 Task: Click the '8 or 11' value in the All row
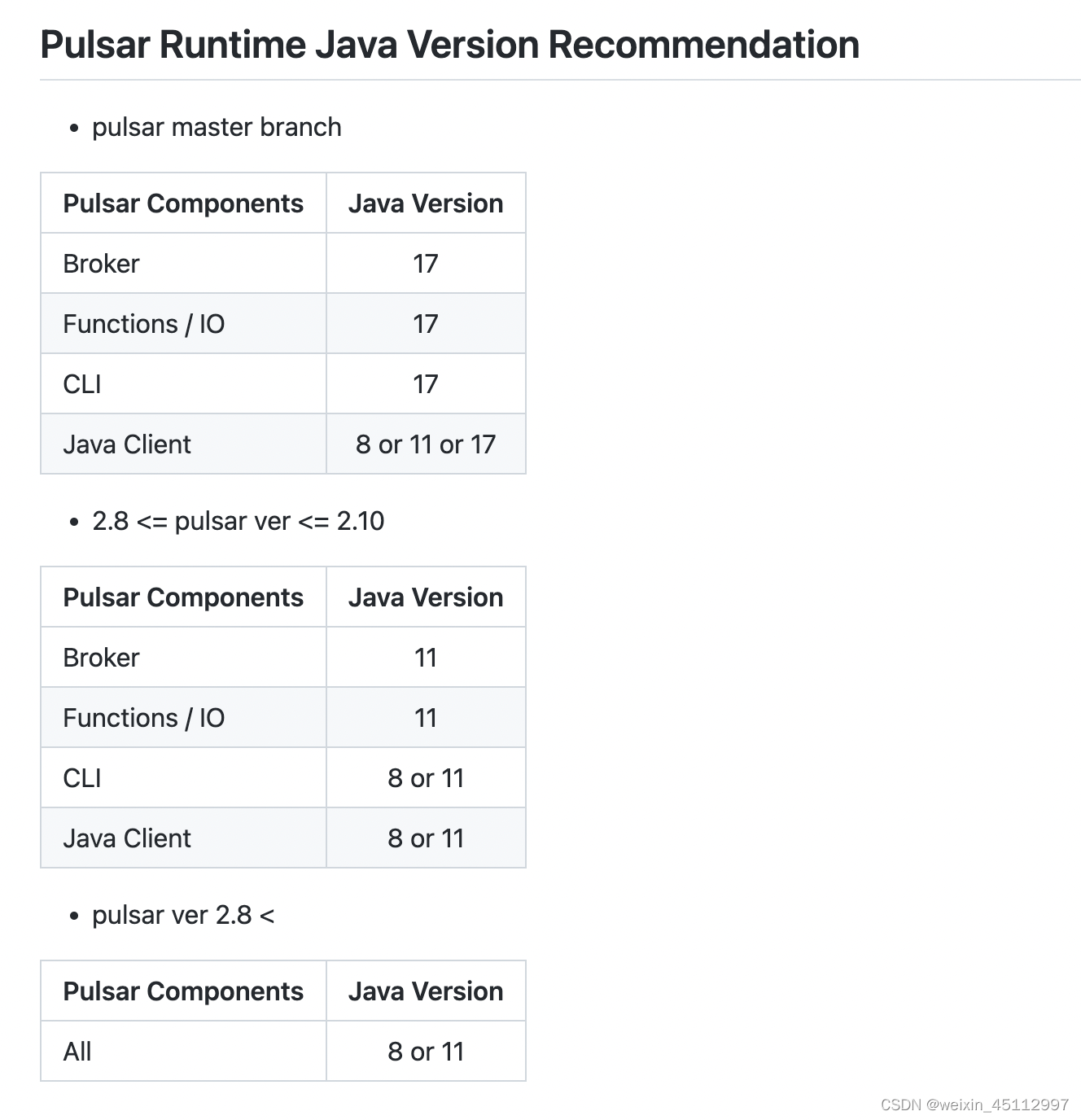point(426,1052)
